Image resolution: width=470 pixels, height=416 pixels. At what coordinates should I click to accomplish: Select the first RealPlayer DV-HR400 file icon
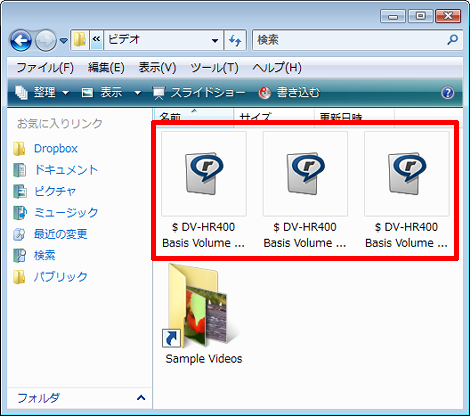click(204, 173)
